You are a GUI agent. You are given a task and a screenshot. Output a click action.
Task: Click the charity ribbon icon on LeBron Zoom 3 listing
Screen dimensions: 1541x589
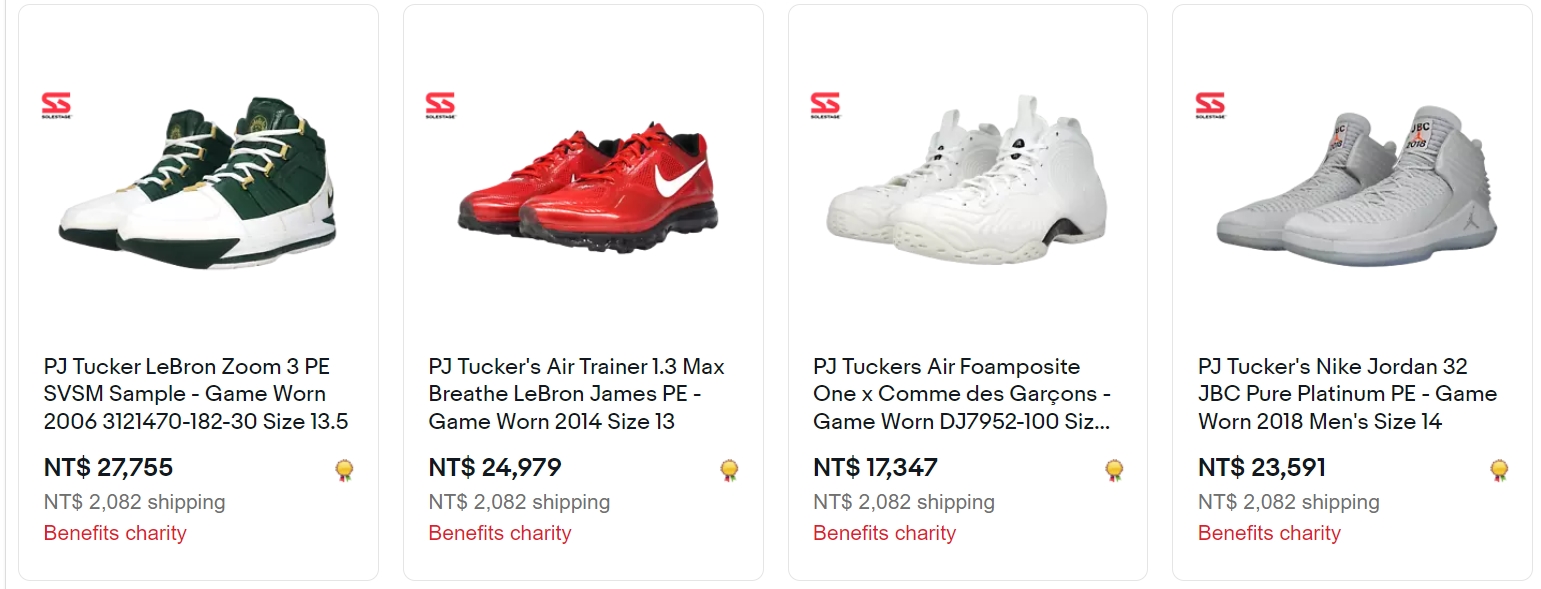click(345, 470)
